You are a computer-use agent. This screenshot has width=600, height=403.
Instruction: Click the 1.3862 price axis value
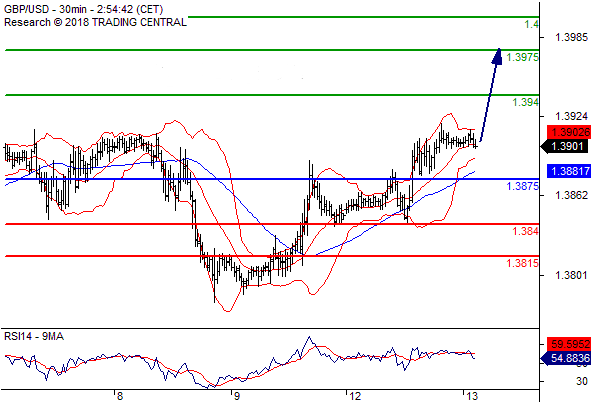pos(571,196)
